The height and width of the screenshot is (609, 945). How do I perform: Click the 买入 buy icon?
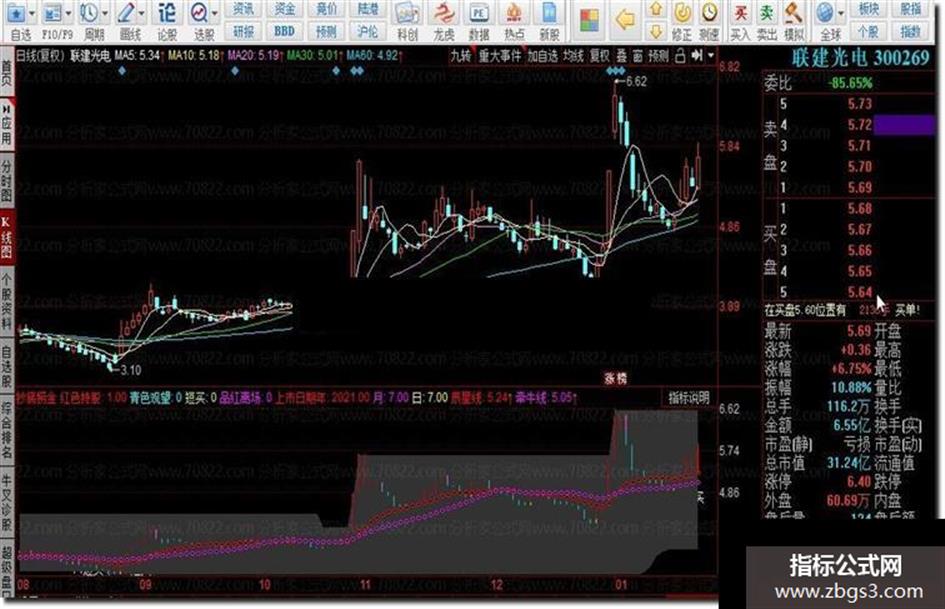point(741,13)
